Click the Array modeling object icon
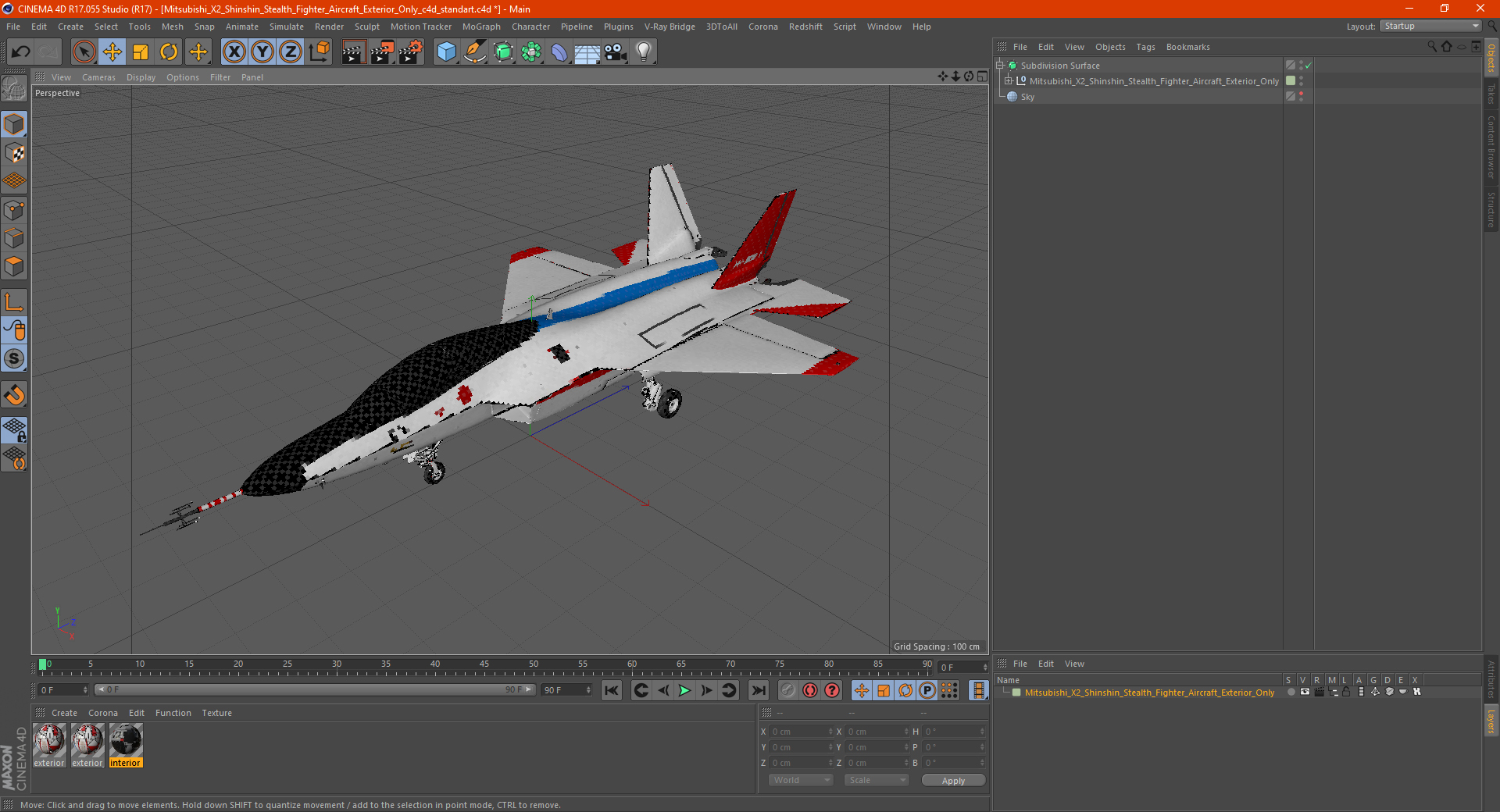Viewport: 1500px width, 812px height. tap(531, 52)
